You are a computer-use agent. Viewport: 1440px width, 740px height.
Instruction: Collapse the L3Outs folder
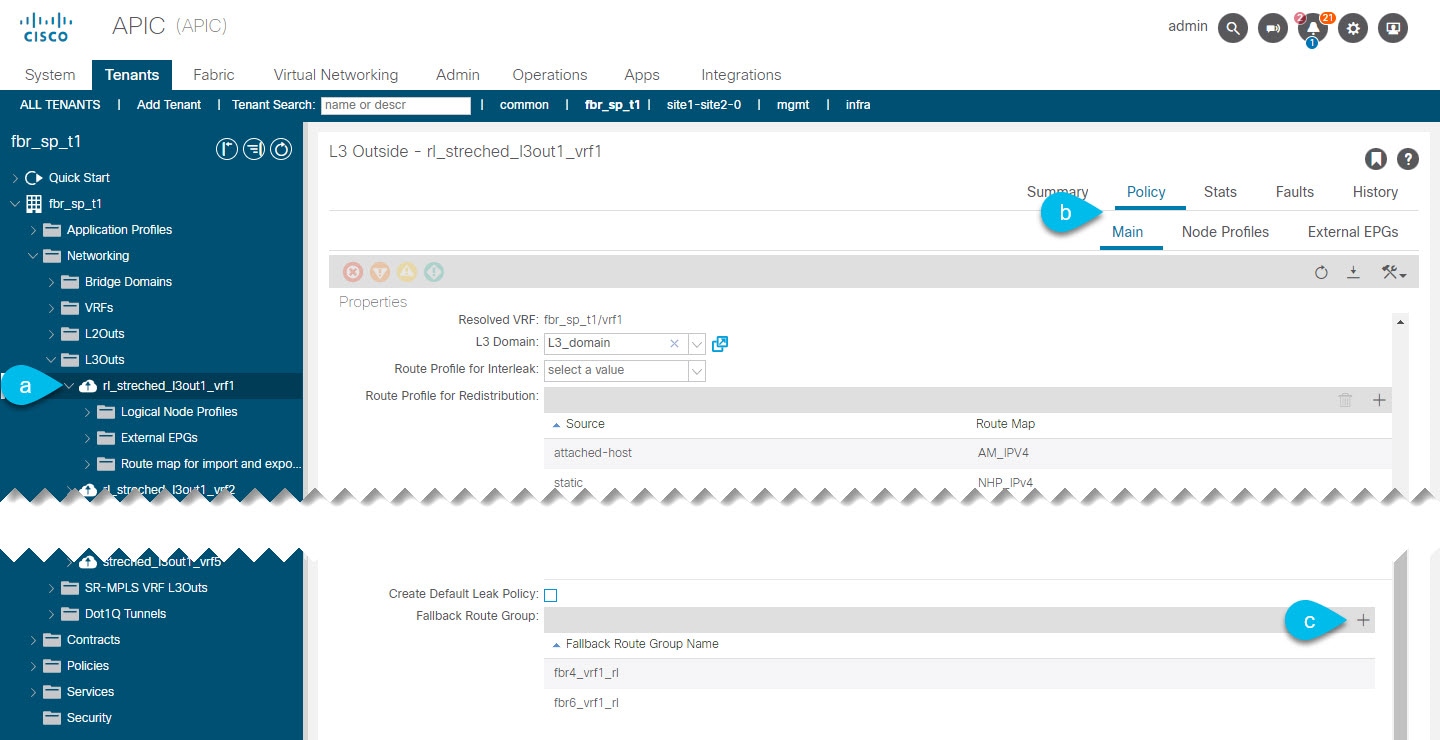tap(51, 360)
